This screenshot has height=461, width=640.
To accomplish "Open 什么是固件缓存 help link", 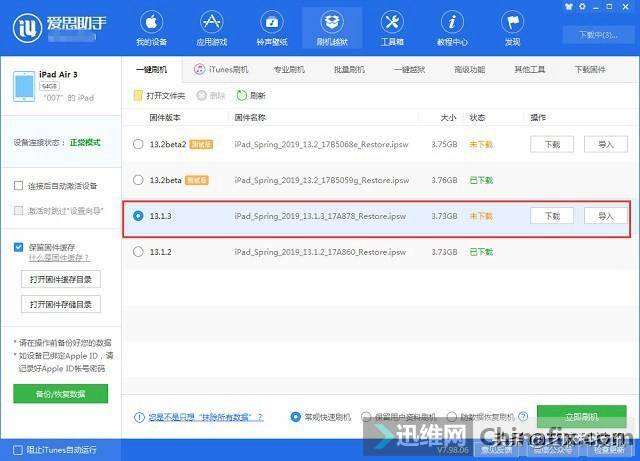I will (58, 258).
